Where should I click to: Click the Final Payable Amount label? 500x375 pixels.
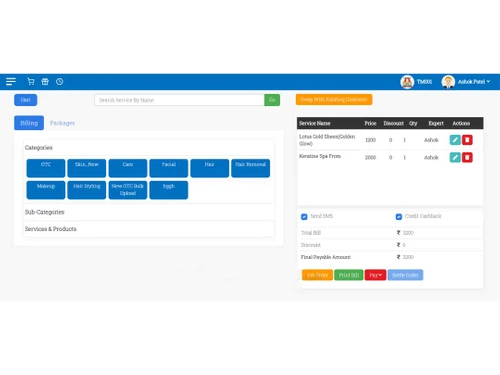326,257
